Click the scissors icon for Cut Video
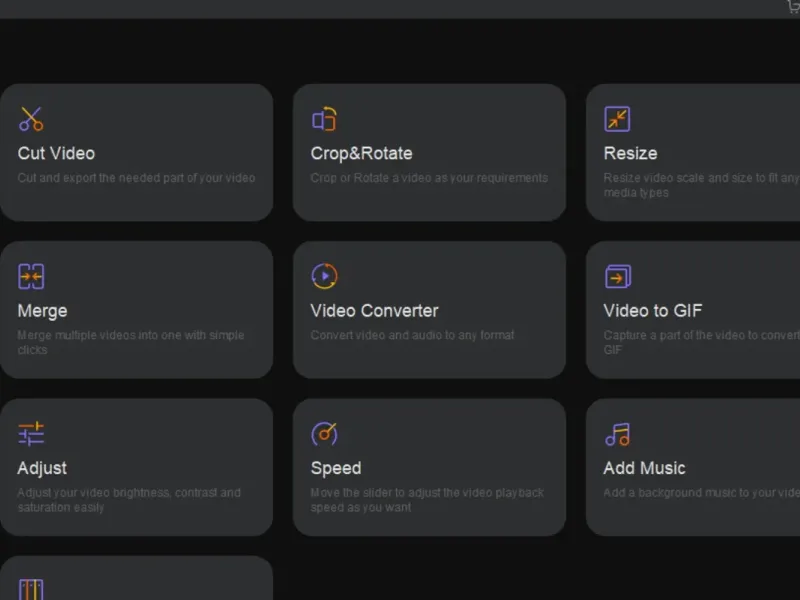The width and height of the screenshot is (800, 600). point(31,119)
